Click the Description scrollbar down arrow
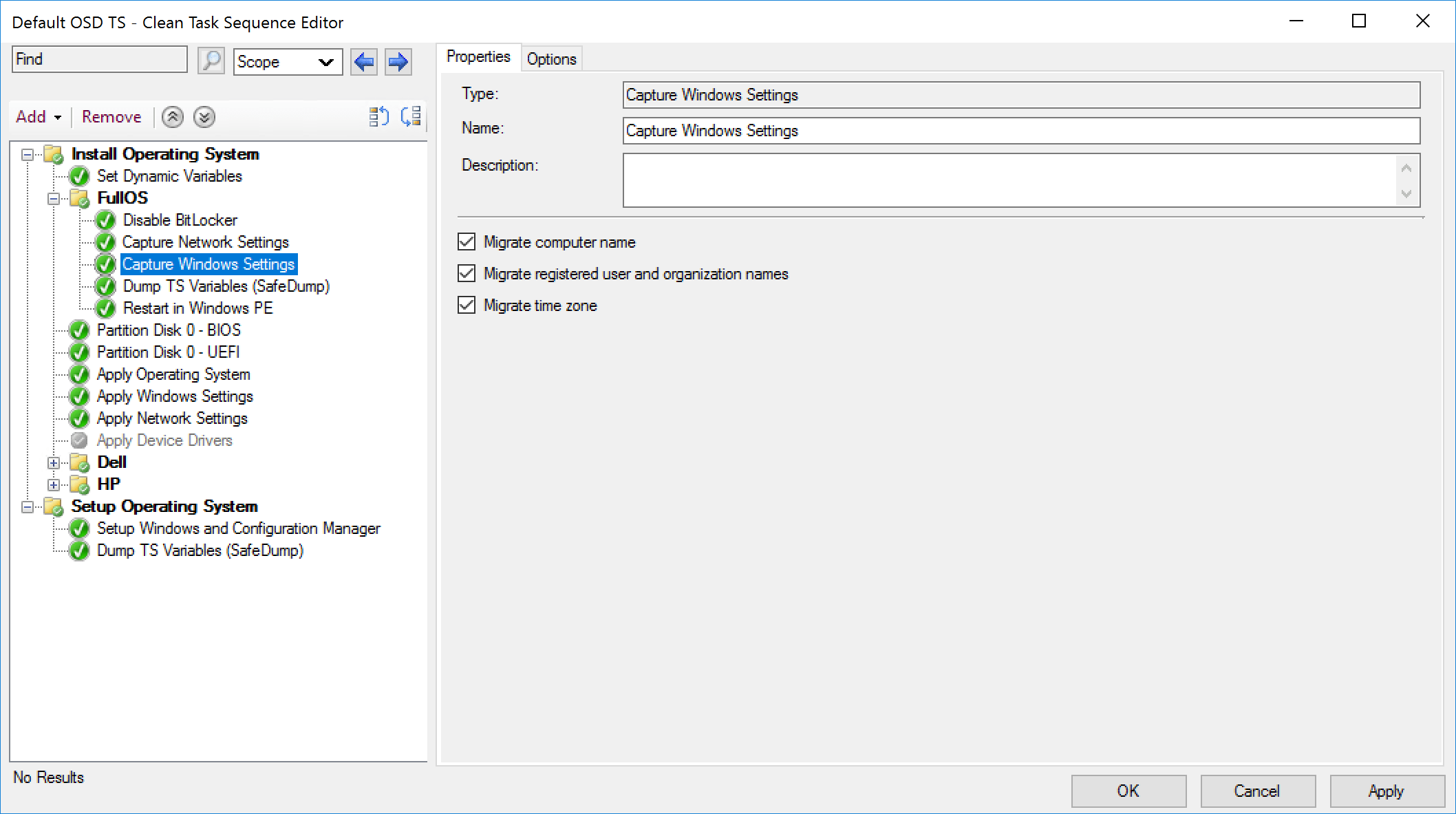The width and height of the screenshot is (1456, 814). 1406,194
